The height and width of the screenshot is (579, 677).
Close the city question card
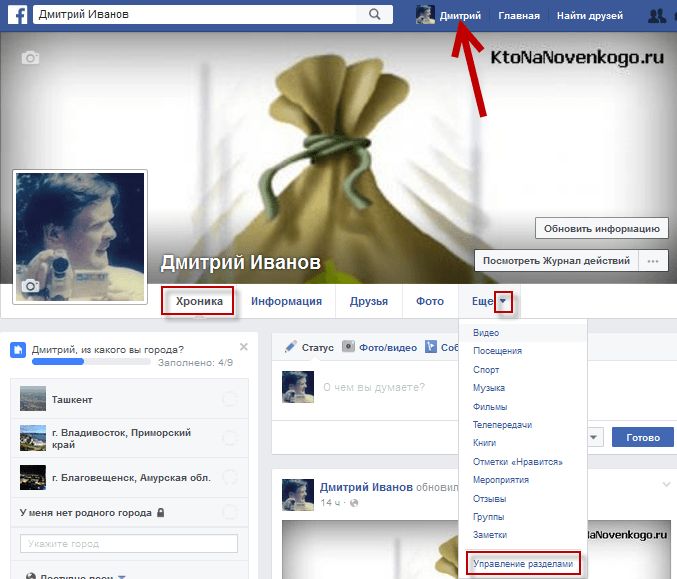tap(244, 347)
